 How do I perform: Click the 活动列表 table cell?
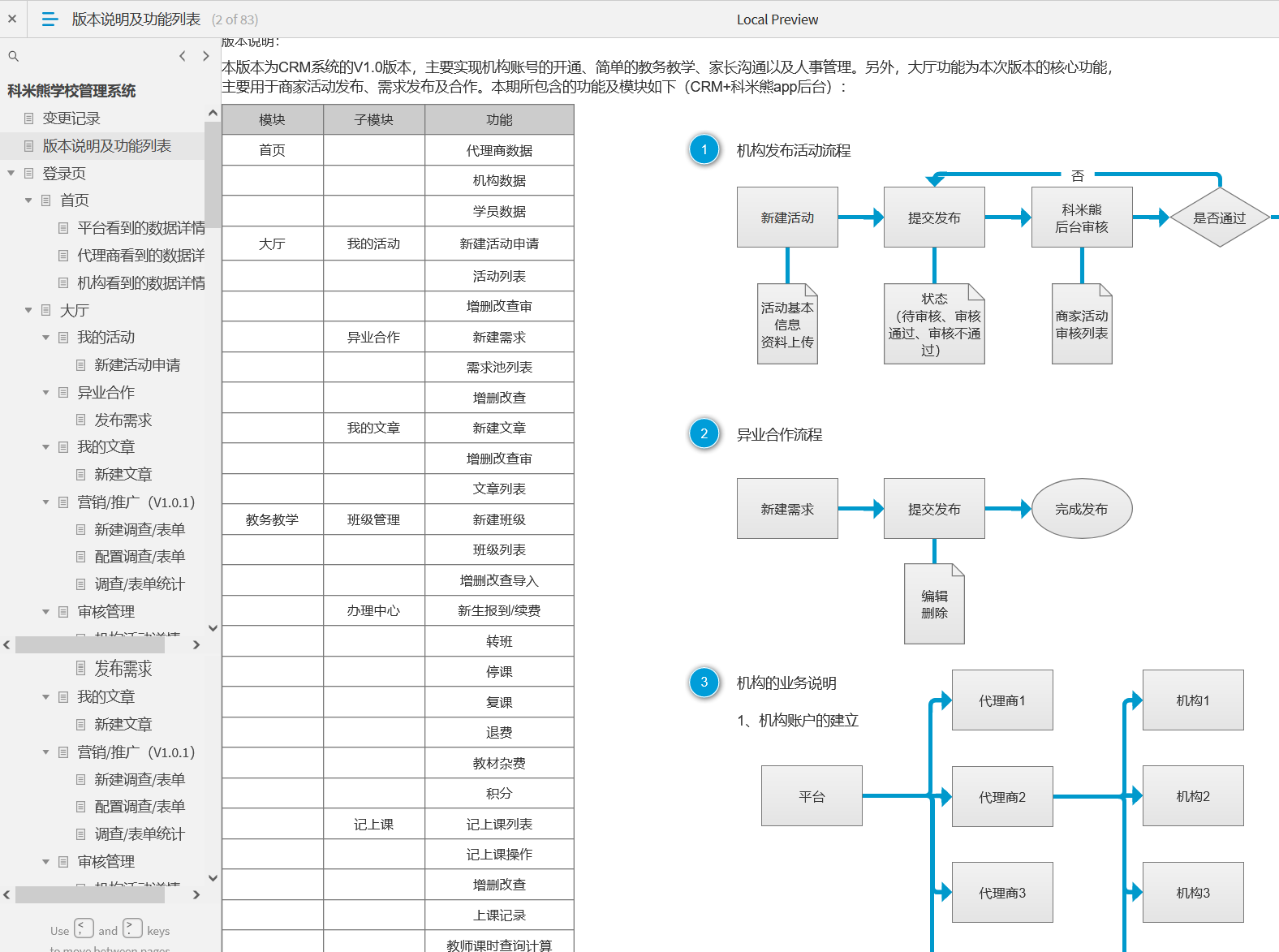pyautogui.click(x=499, y=276)
